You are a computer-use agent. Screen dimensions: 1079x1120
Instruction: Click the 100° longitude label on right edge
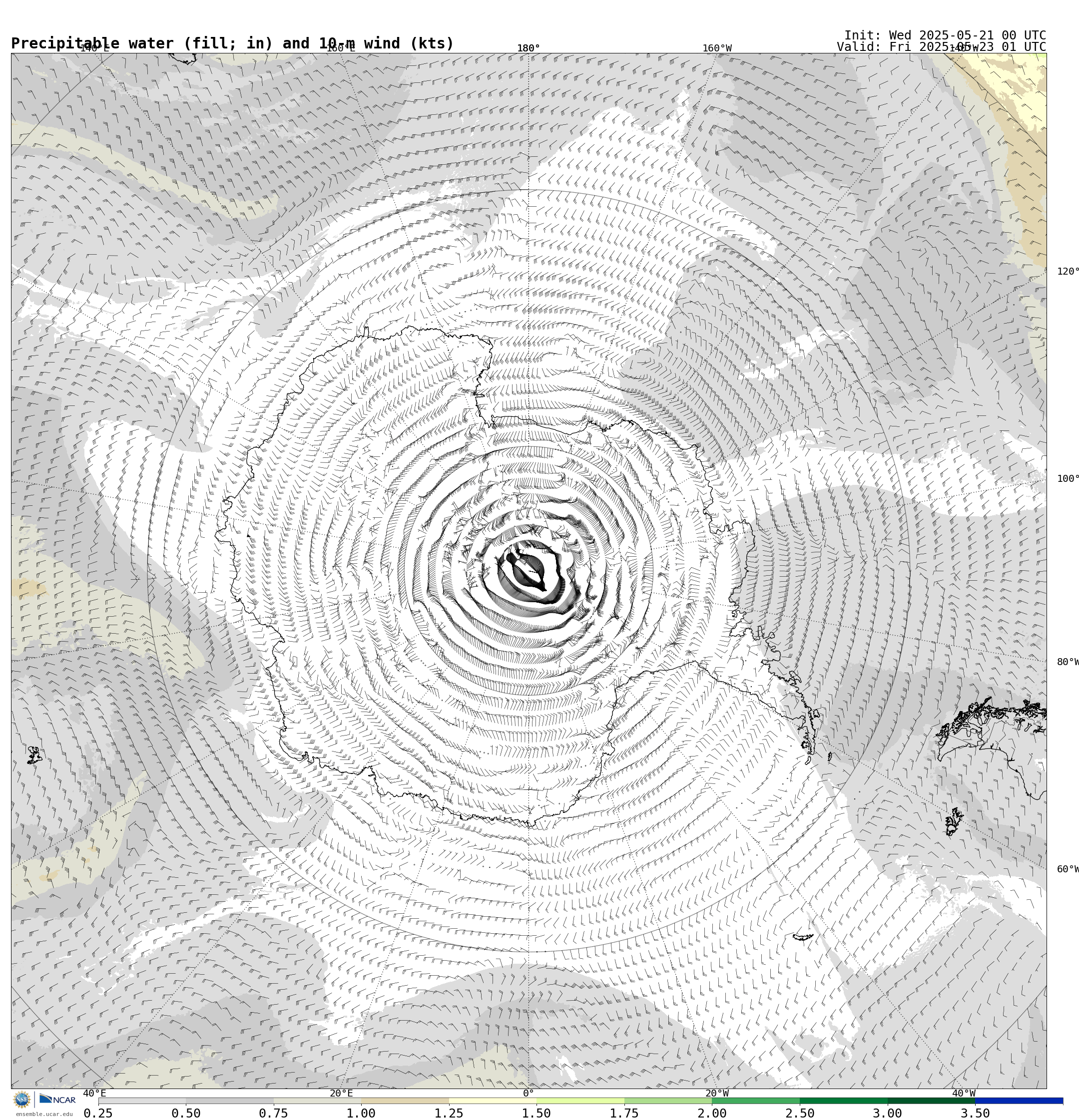click(x=1068, y=479)
